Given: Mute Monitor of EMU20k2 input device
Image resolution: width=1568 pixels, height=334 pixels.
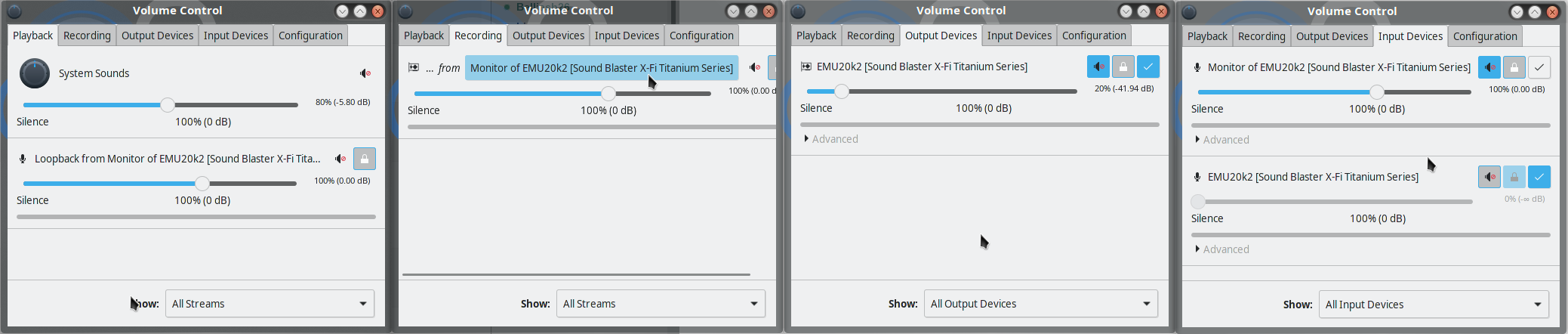Looking at the screenshot, I should tap(1489, 67).
